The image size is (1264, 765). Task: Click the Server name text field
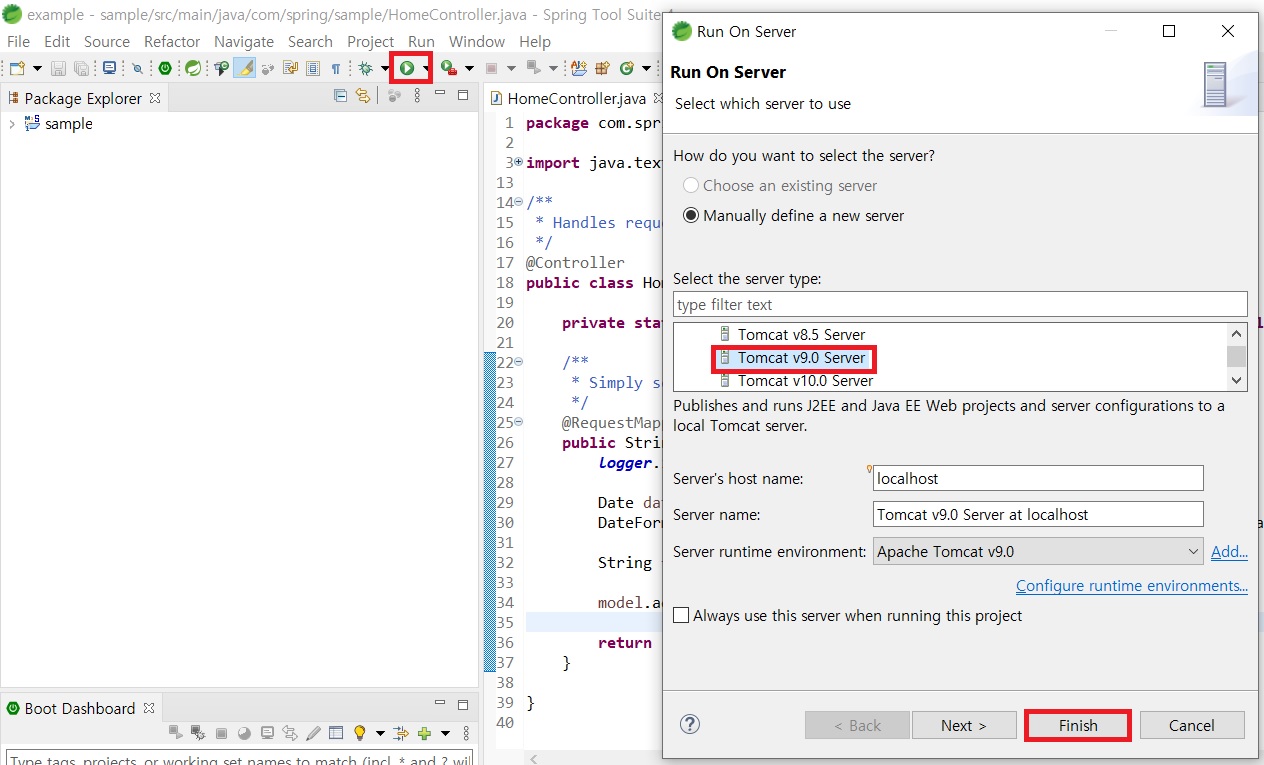point(1038,514)
